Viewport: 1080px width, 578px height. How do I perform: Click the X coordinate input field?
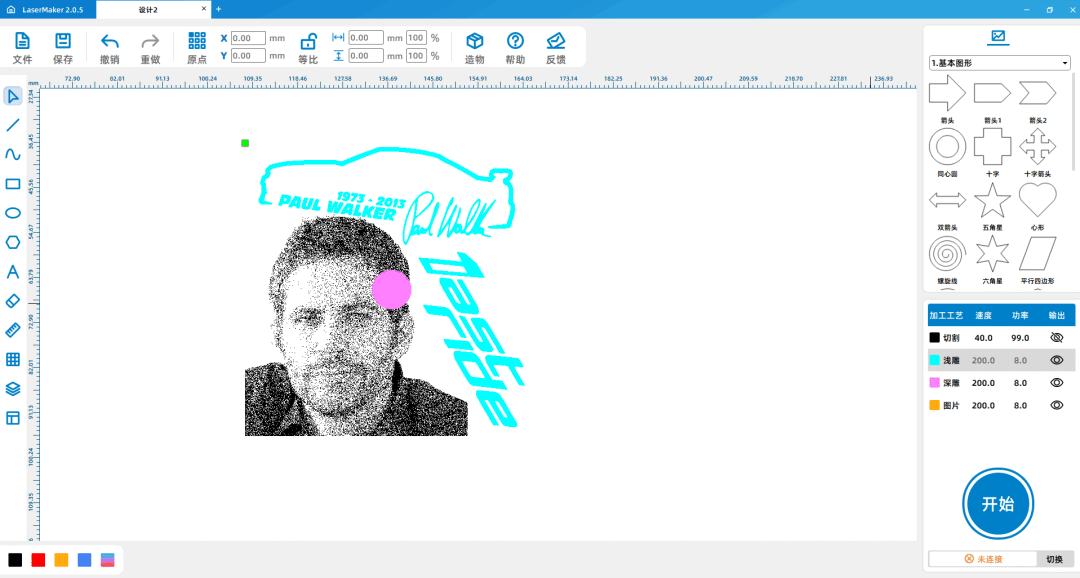(248, 38)
